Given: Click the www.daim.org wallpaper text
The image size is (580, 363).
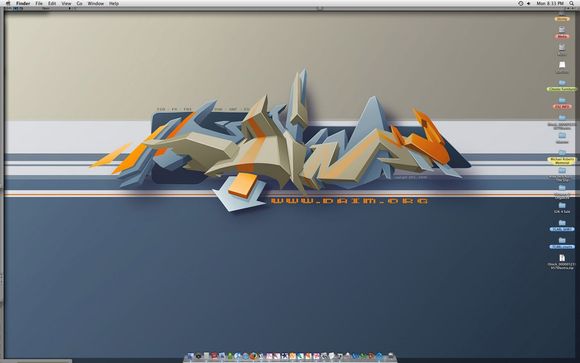Looking at the screenshot, I should point(349,201).
